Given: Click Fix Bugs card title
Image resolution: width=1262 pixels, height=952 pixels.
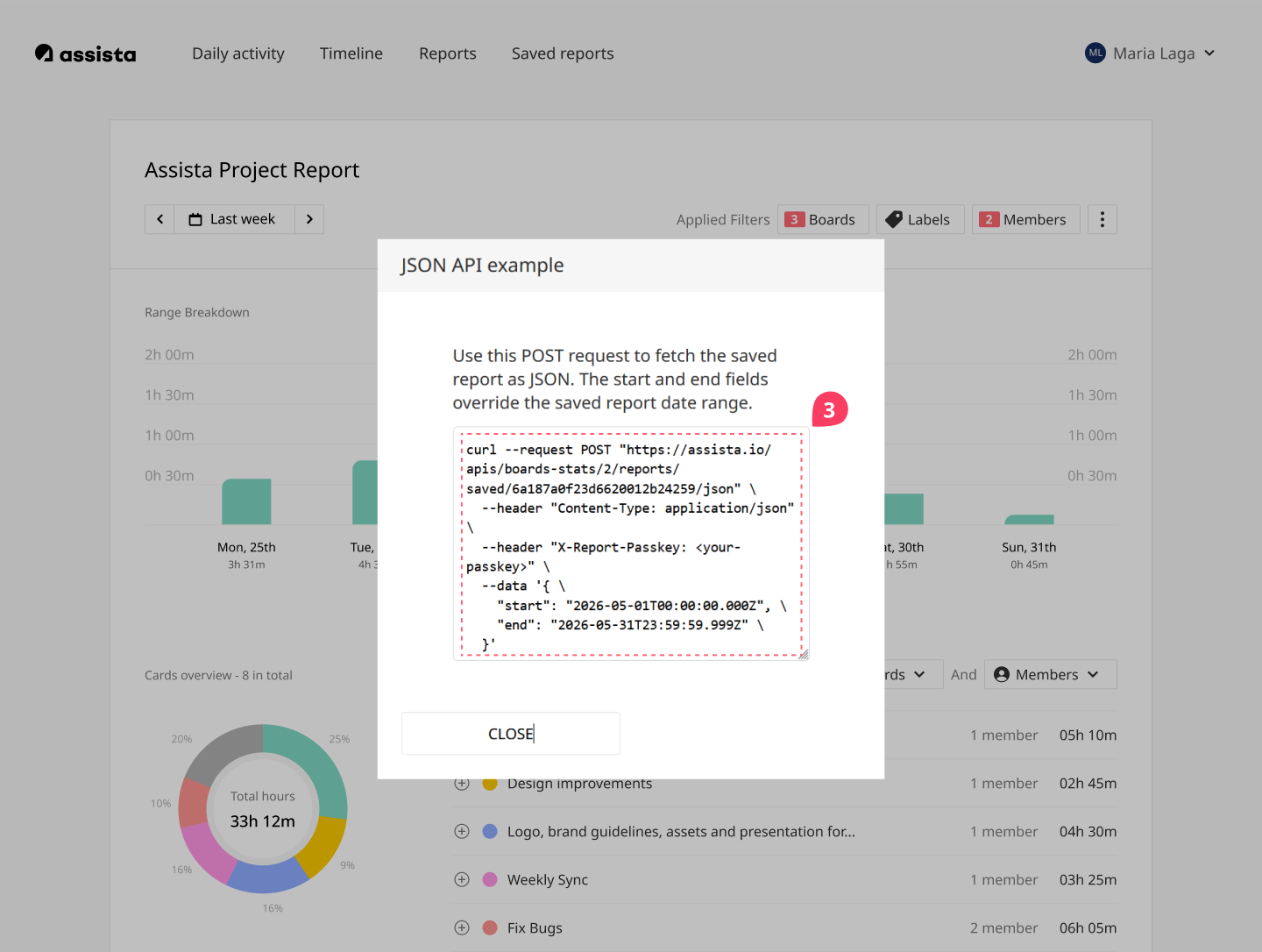Looking at the screenshot, I should [x=535, y=927].
